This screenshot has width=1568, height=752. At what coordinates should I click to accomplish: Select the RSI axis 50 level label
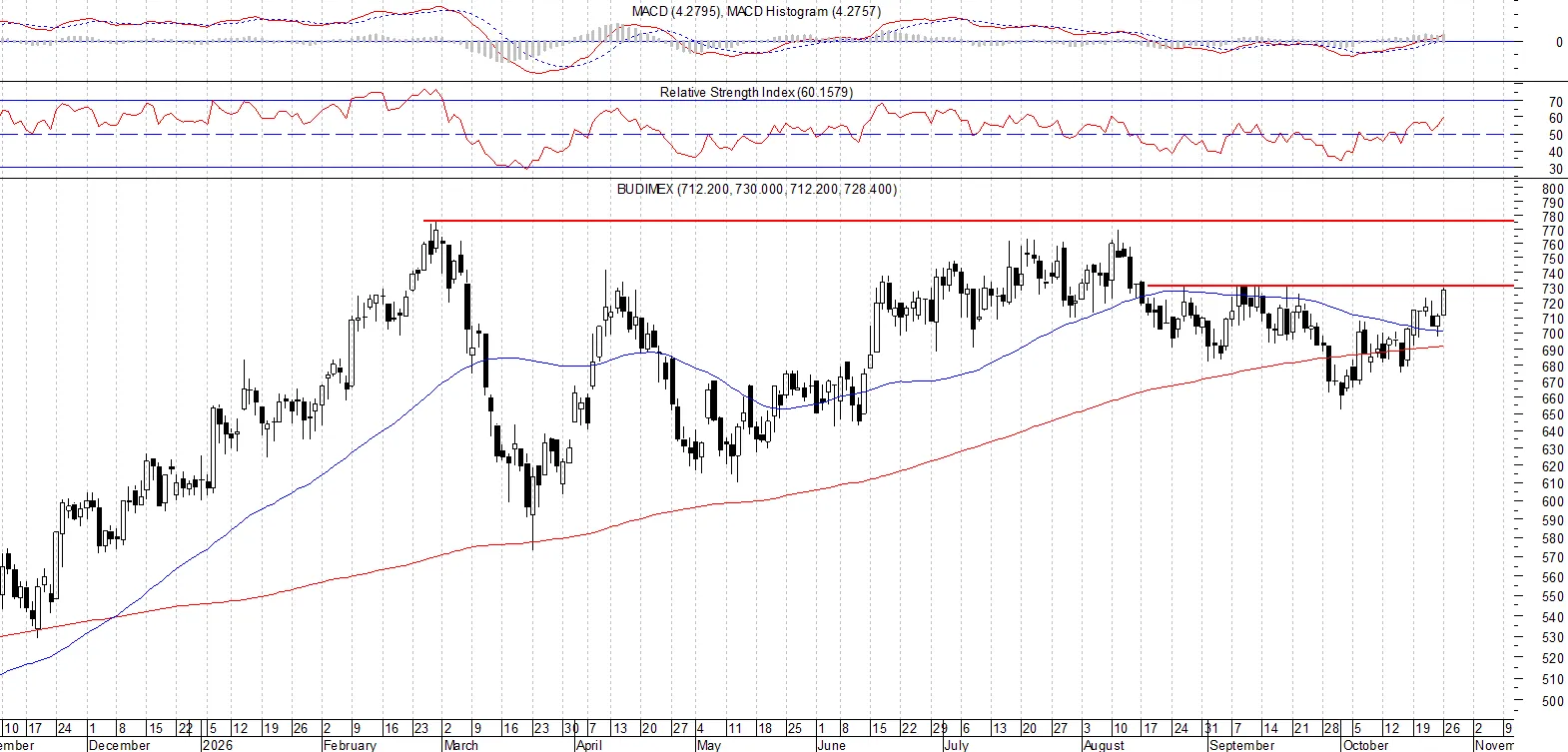pyautogui.click(x=1555, y=136)
